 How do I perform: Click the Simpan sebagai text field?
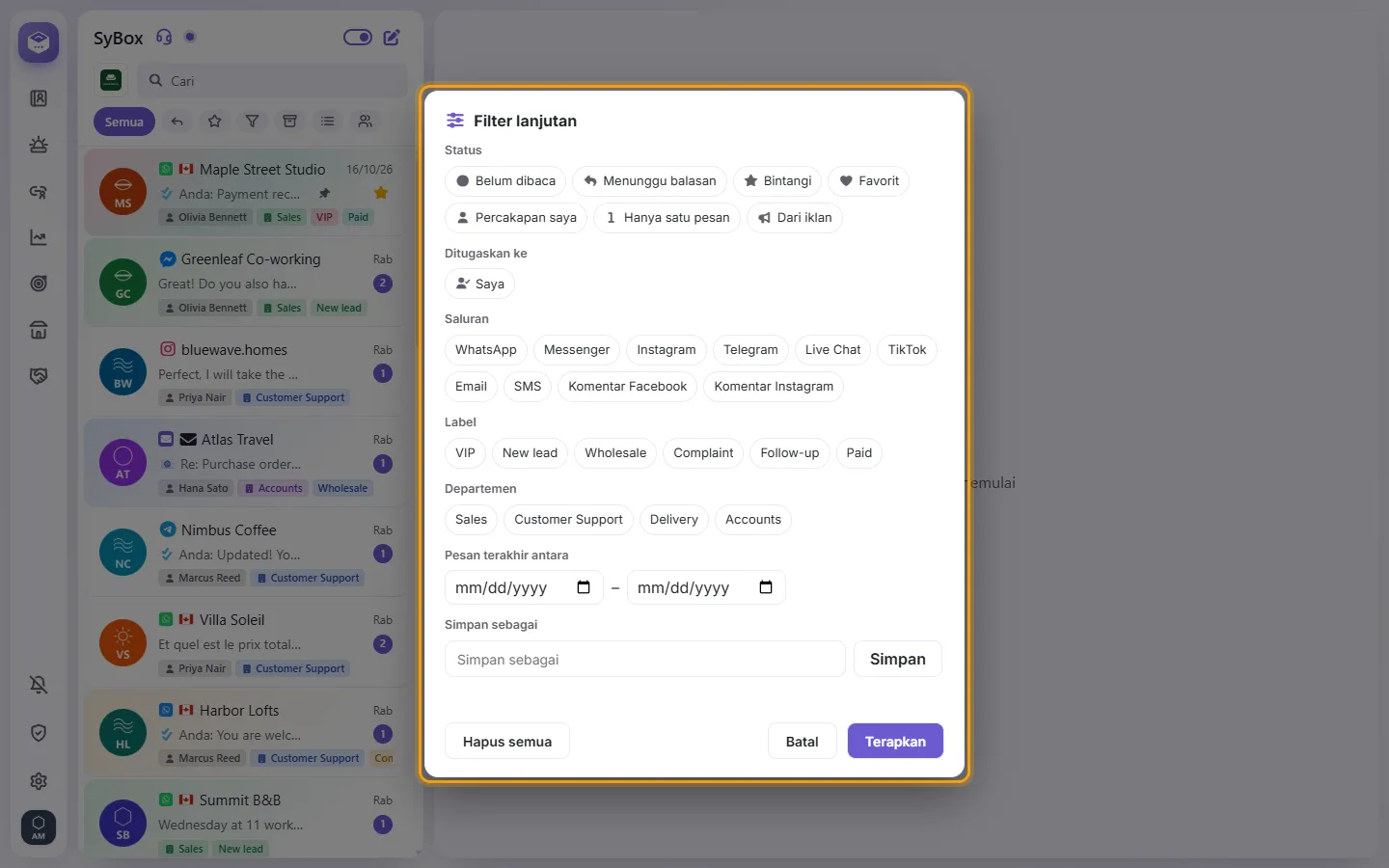pyautogui.click(x=645, y=659)
